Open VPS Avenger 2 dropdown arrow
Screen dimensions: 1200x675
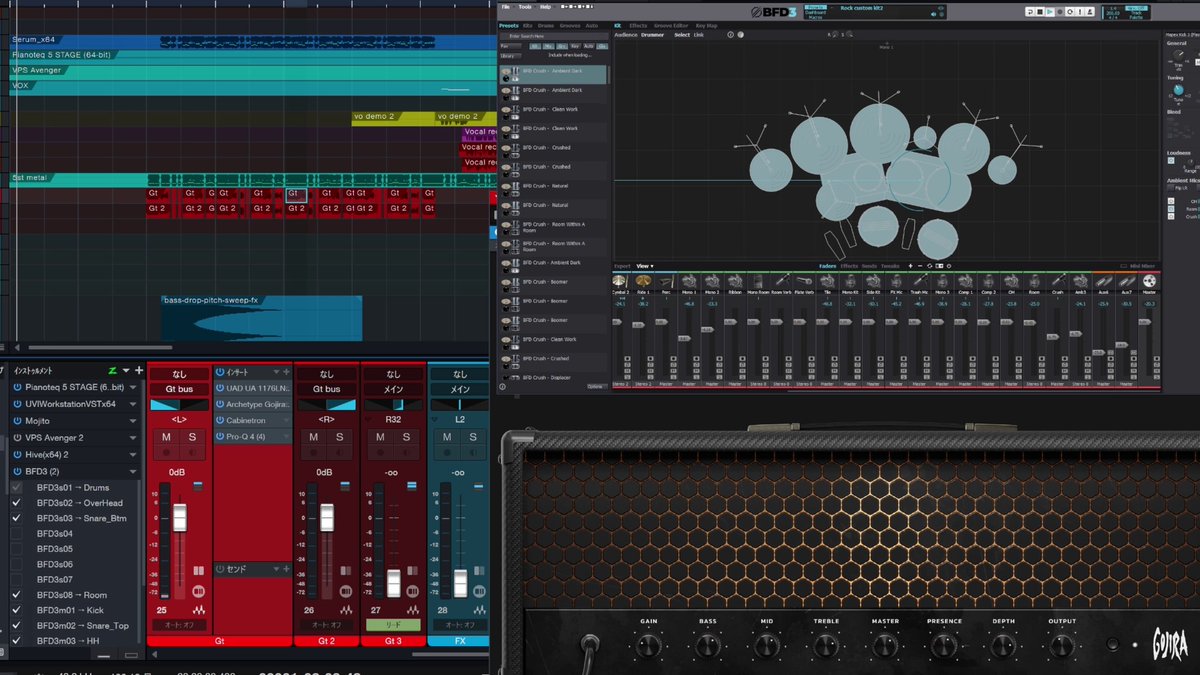[133, 438]
